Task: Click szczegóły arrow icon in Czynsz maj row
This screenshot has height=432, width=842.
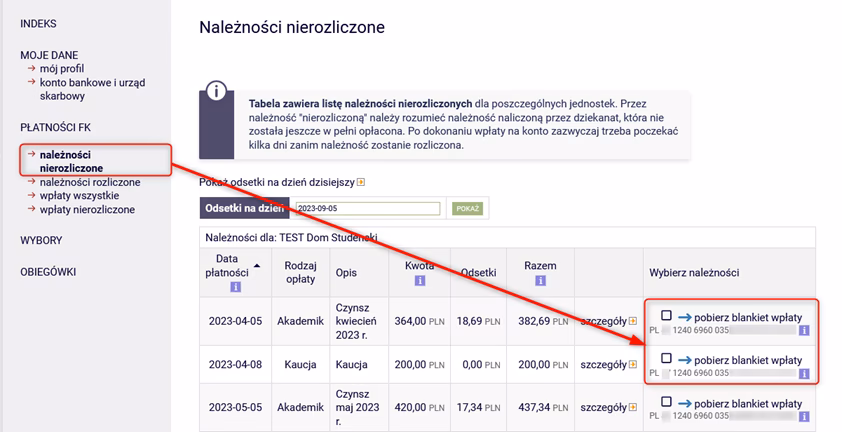Action: (x=633, y=407)
